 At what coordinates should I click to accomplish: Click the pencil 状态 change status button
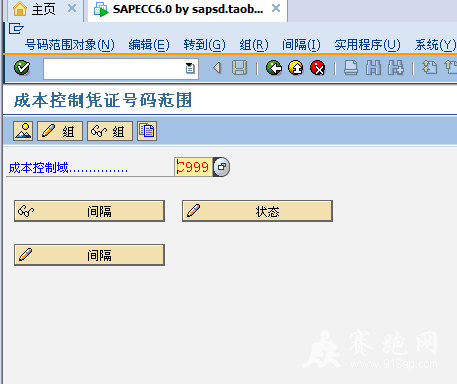click(257, 211)
